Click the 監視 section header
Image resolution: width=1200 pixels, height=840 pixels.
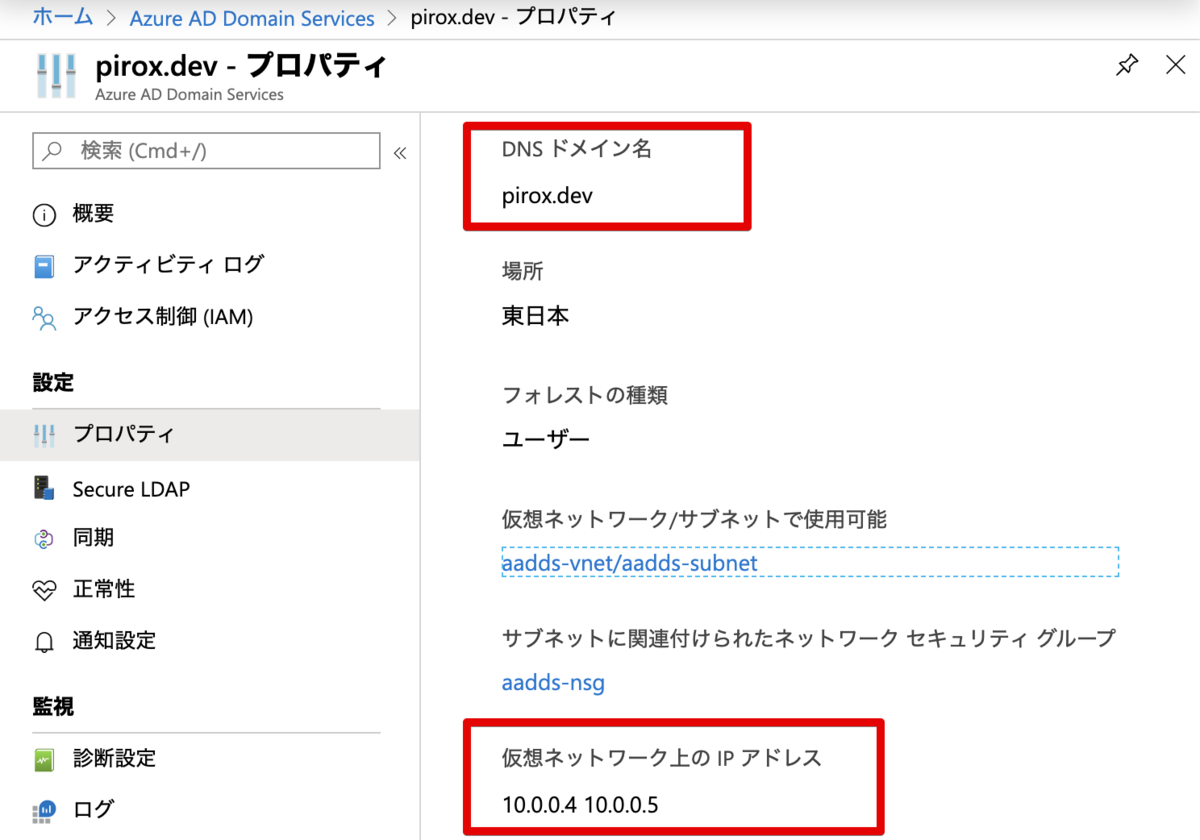pyautogui.click(x=53, y=706)
